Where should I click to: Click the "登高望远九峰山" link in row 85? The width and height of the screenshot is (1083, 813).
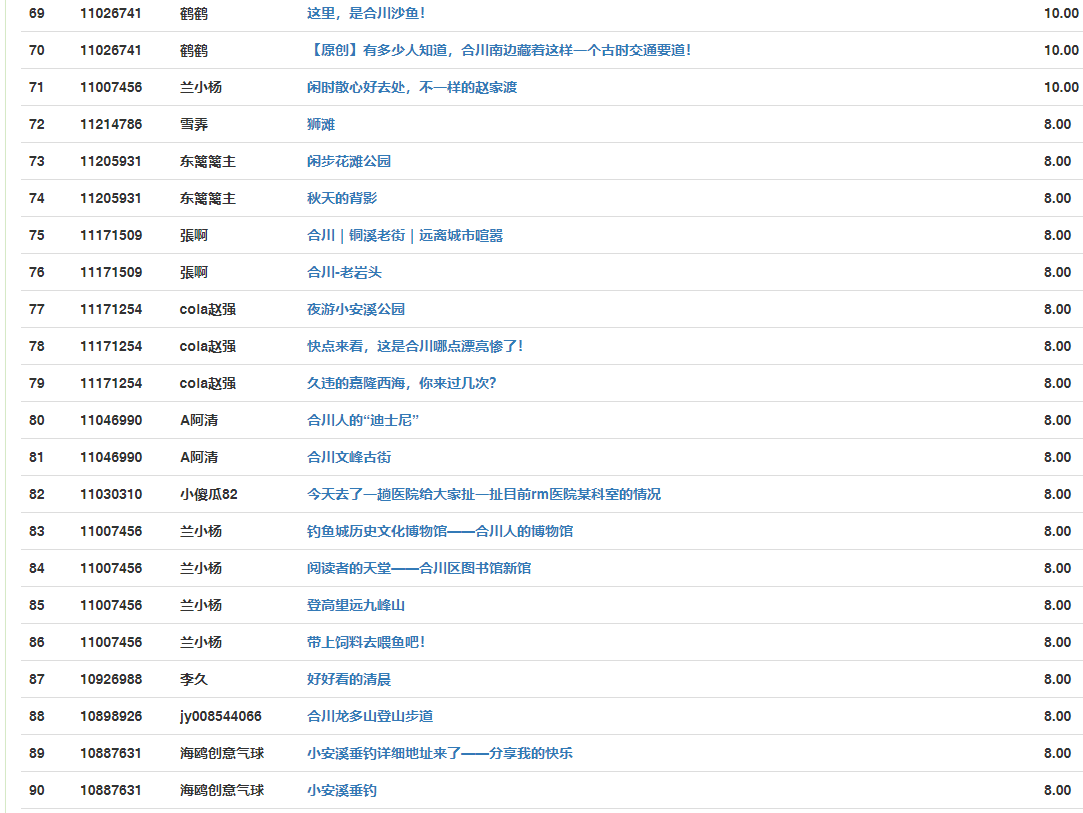pos(355,606)
